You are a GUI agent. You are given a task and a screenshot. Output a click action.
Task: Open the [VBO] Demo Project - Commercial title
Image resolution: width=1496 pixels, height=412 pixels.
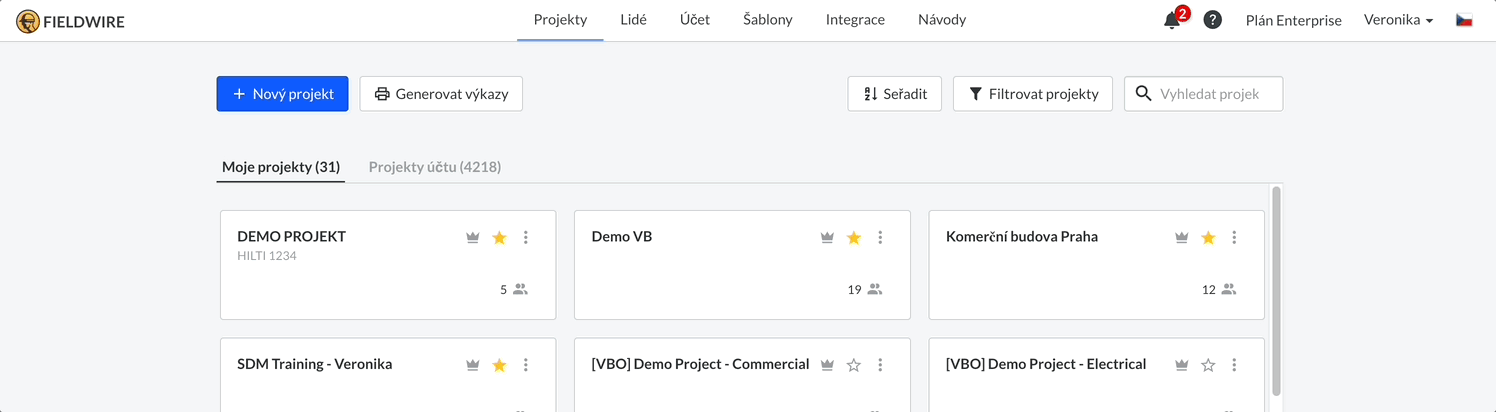click(701, 365)
